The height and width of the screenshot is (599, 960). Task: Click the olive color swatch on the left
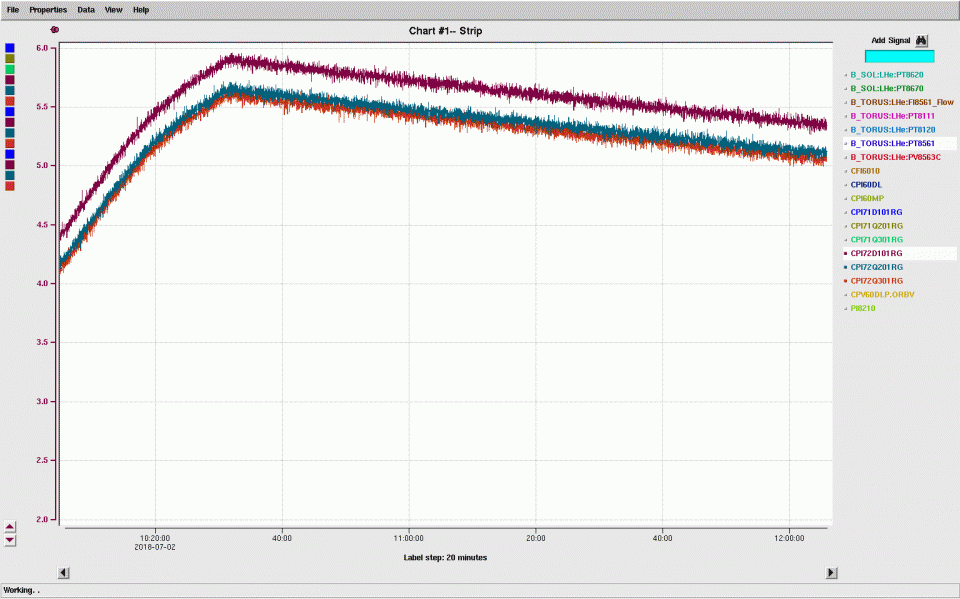point(10,59)
